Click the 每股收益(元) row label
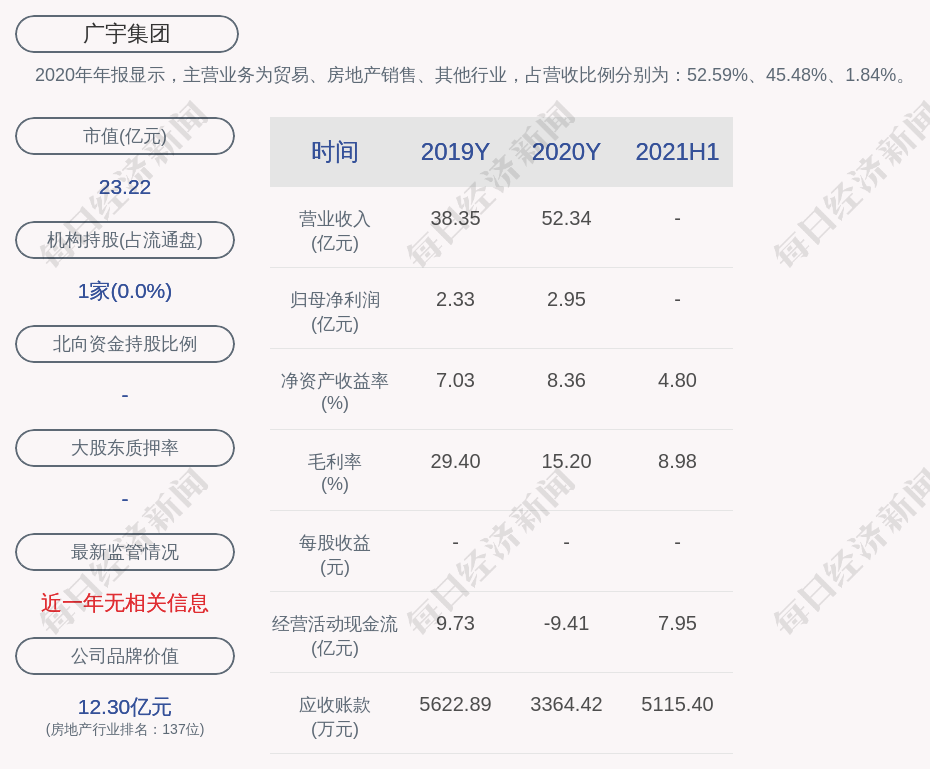 335,554
